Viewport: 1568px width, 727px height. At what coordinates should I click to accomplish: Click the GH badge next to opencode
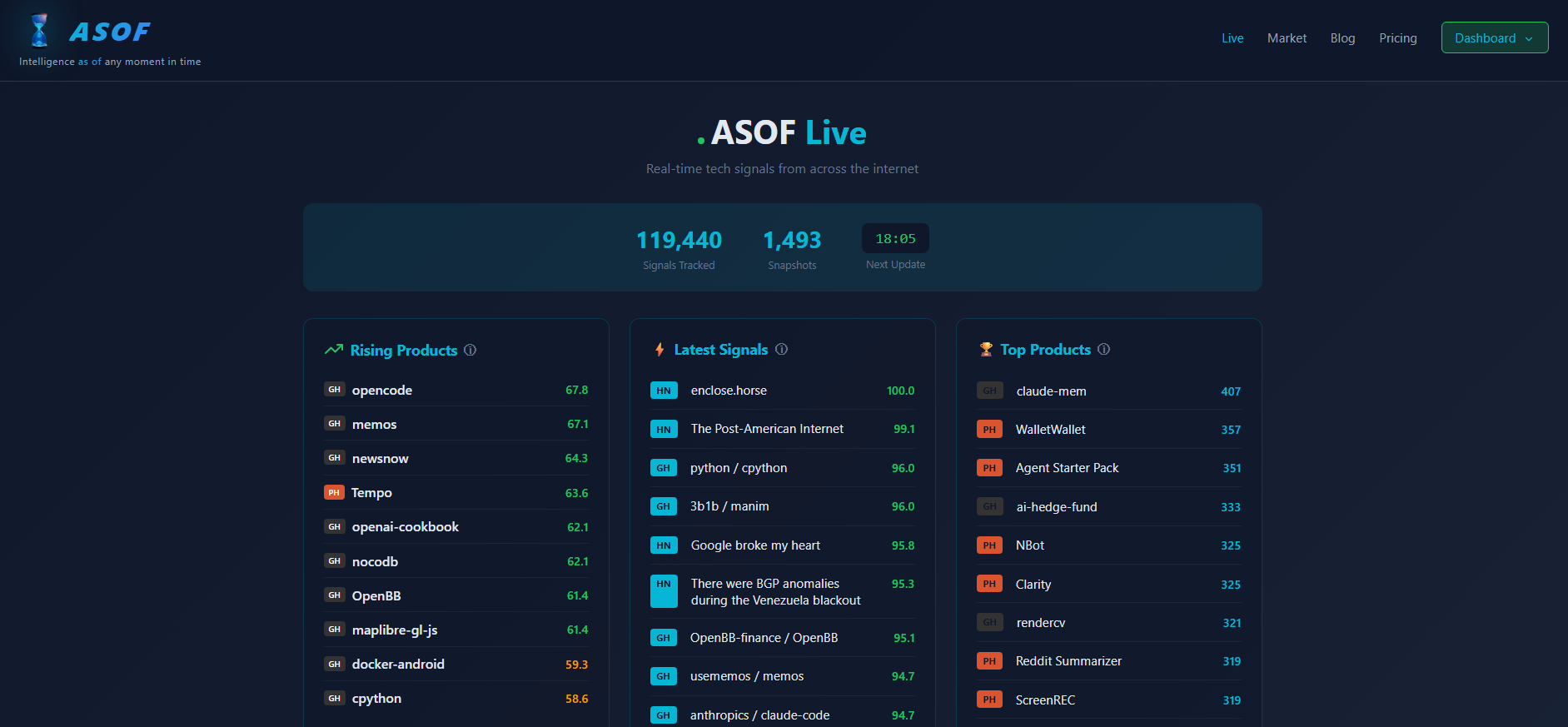pyautogui.click(x=334, y=390)
